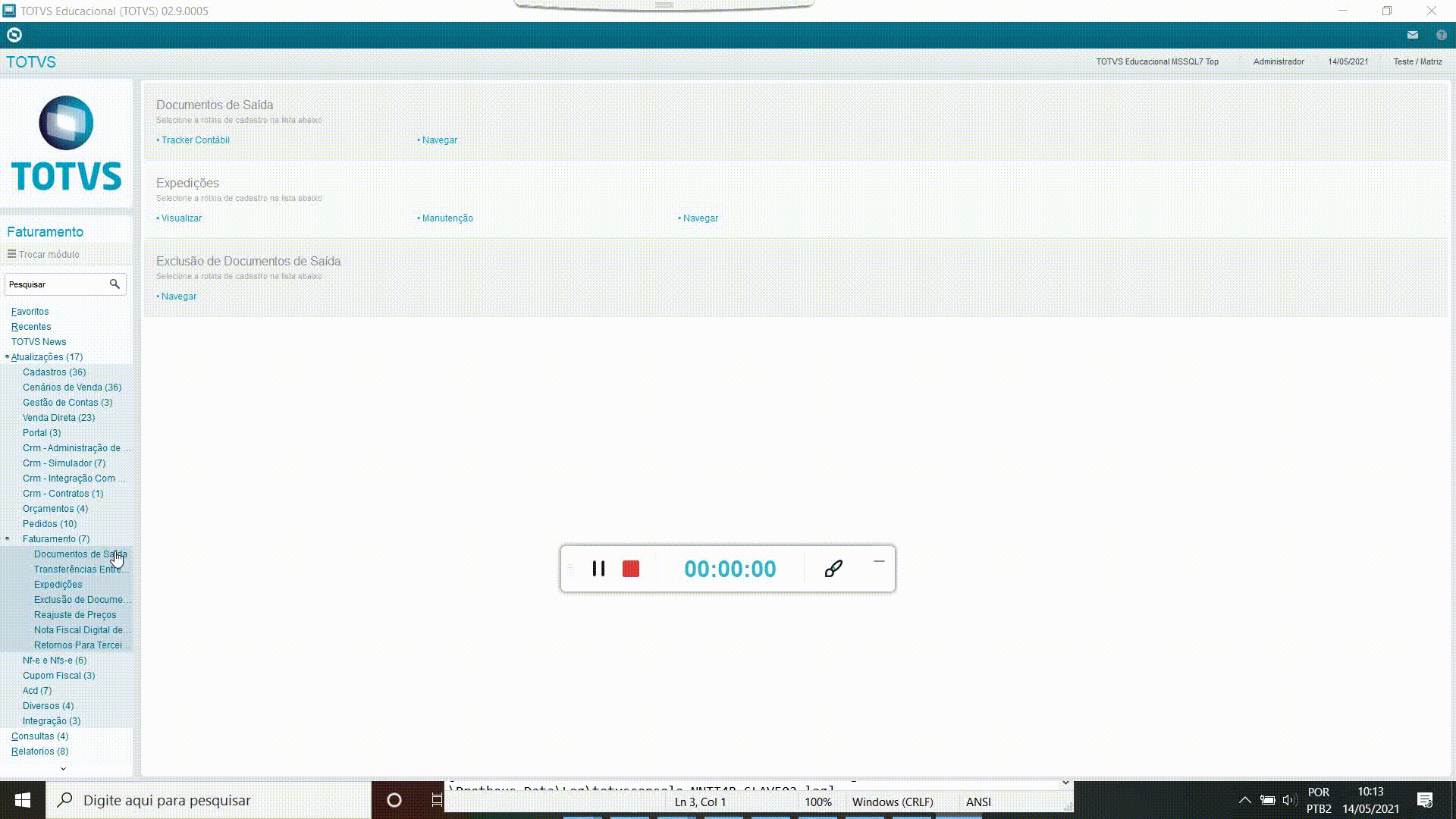Open Favoritos in the sidebar
1456x819 pixels.
coord(30,312)
